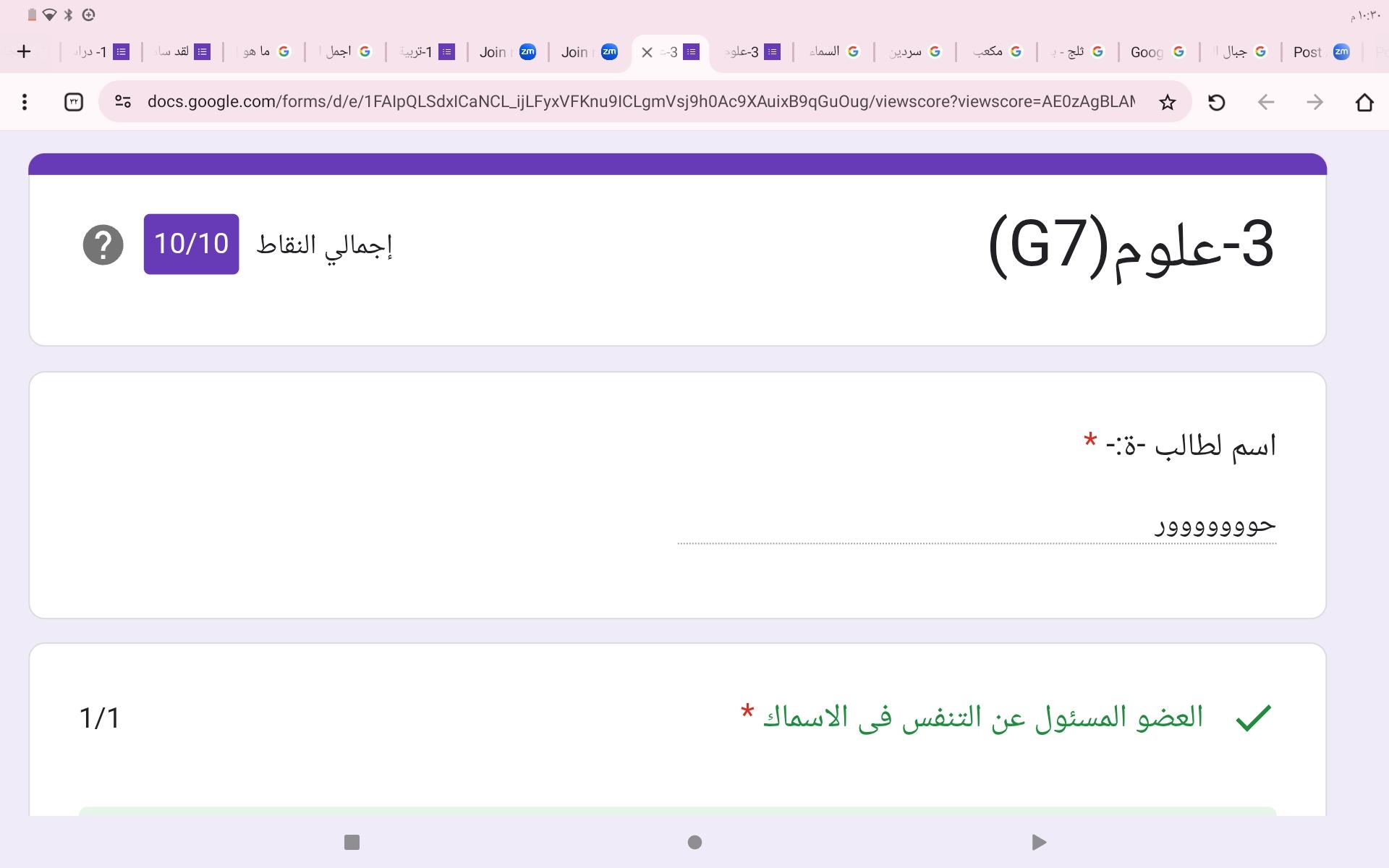Go forward using the right arrow icon

point(1314,102)
